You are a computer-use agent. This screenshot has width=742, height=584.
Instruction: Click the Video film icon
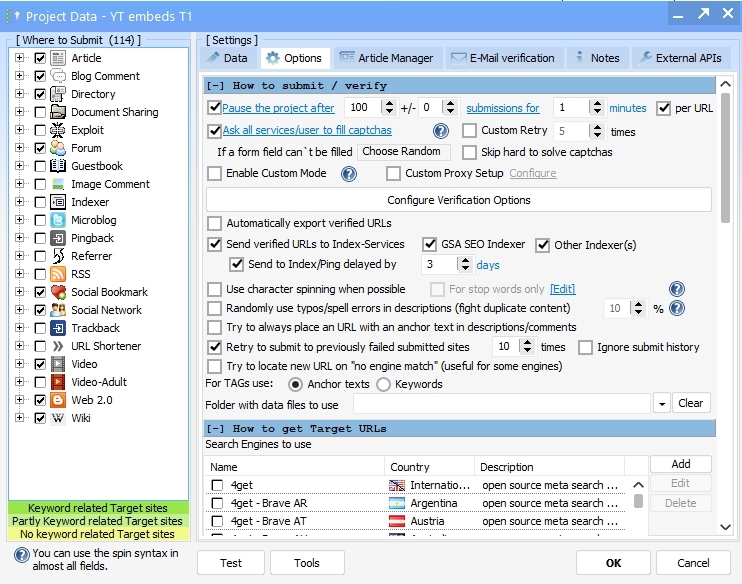click(x=58, y=364)
